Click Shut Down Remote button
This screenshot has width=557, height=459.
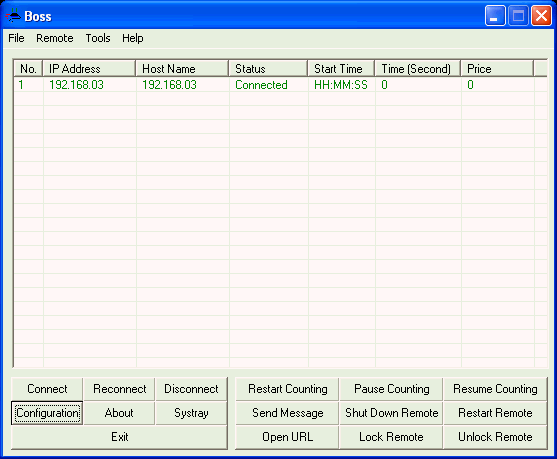point(391,413)
